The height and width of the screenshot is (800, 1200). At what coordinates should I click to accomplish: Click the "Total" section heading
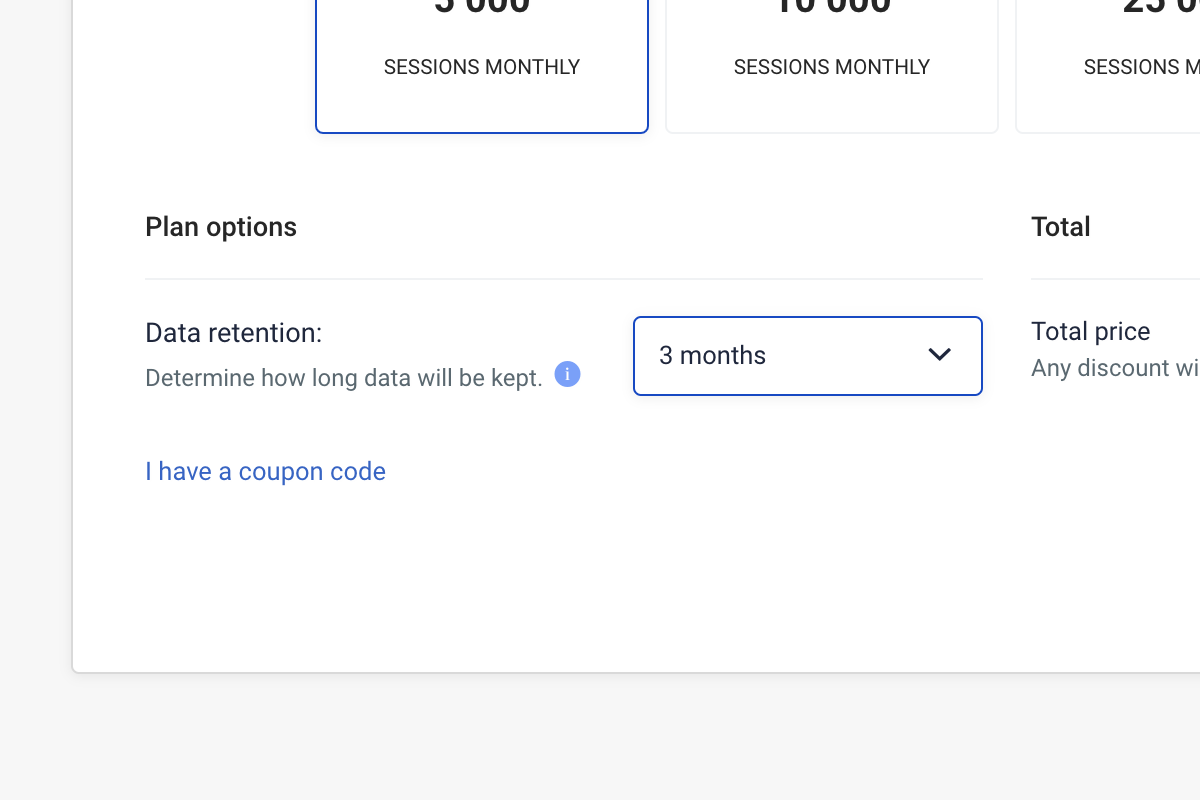coord(1060,227)
